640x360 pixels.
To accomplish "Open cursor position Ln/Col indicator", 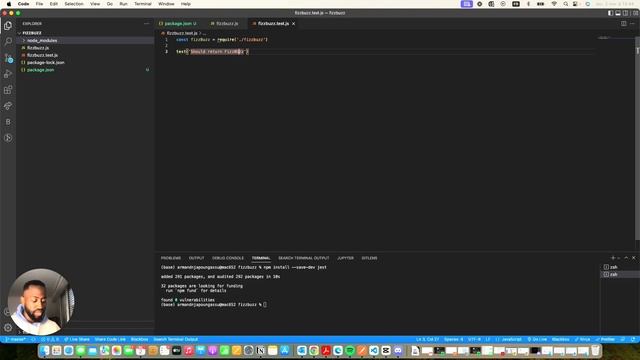I will click(427, 339).
